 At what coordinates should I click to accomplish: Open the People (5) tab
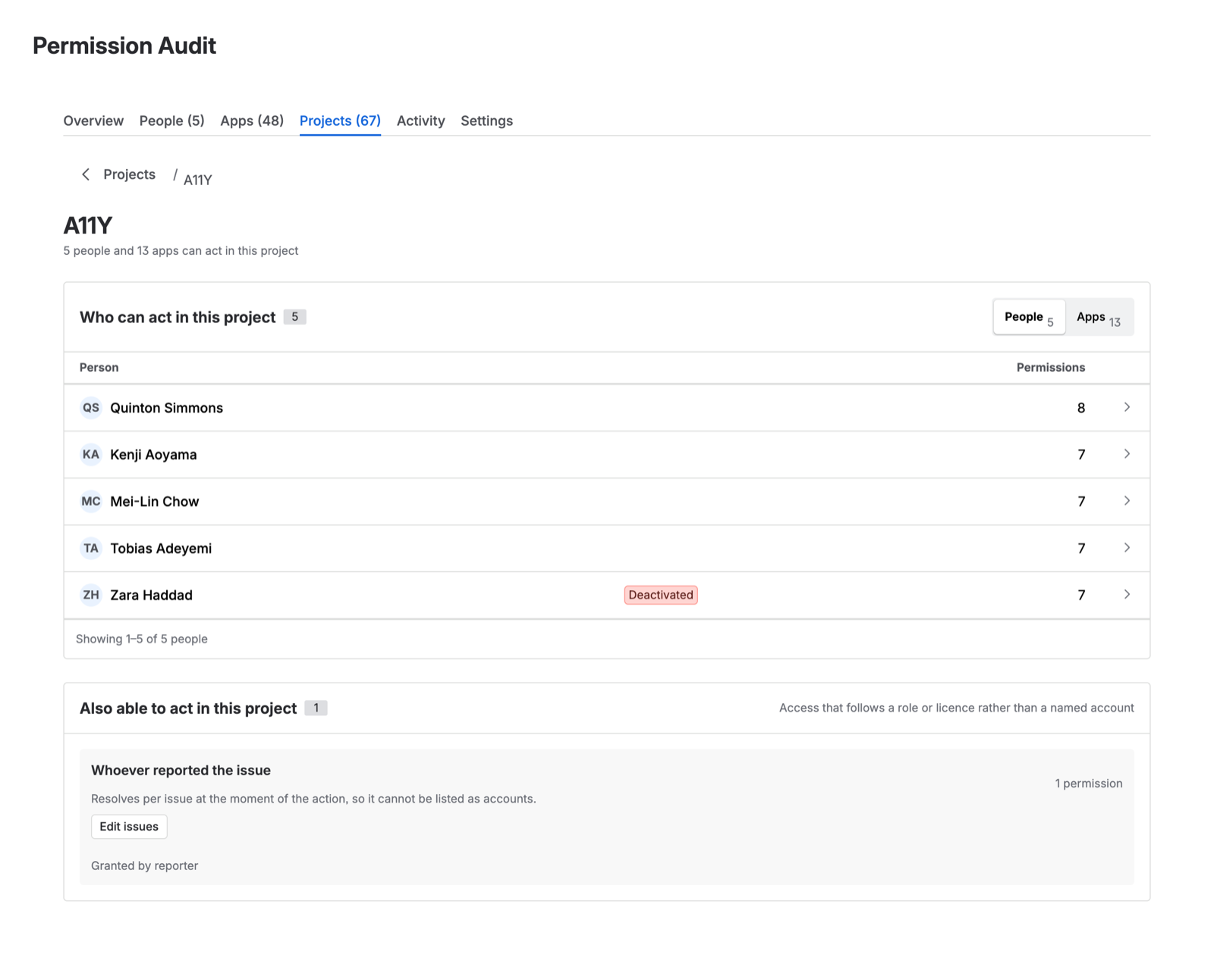tap(171, 121)
